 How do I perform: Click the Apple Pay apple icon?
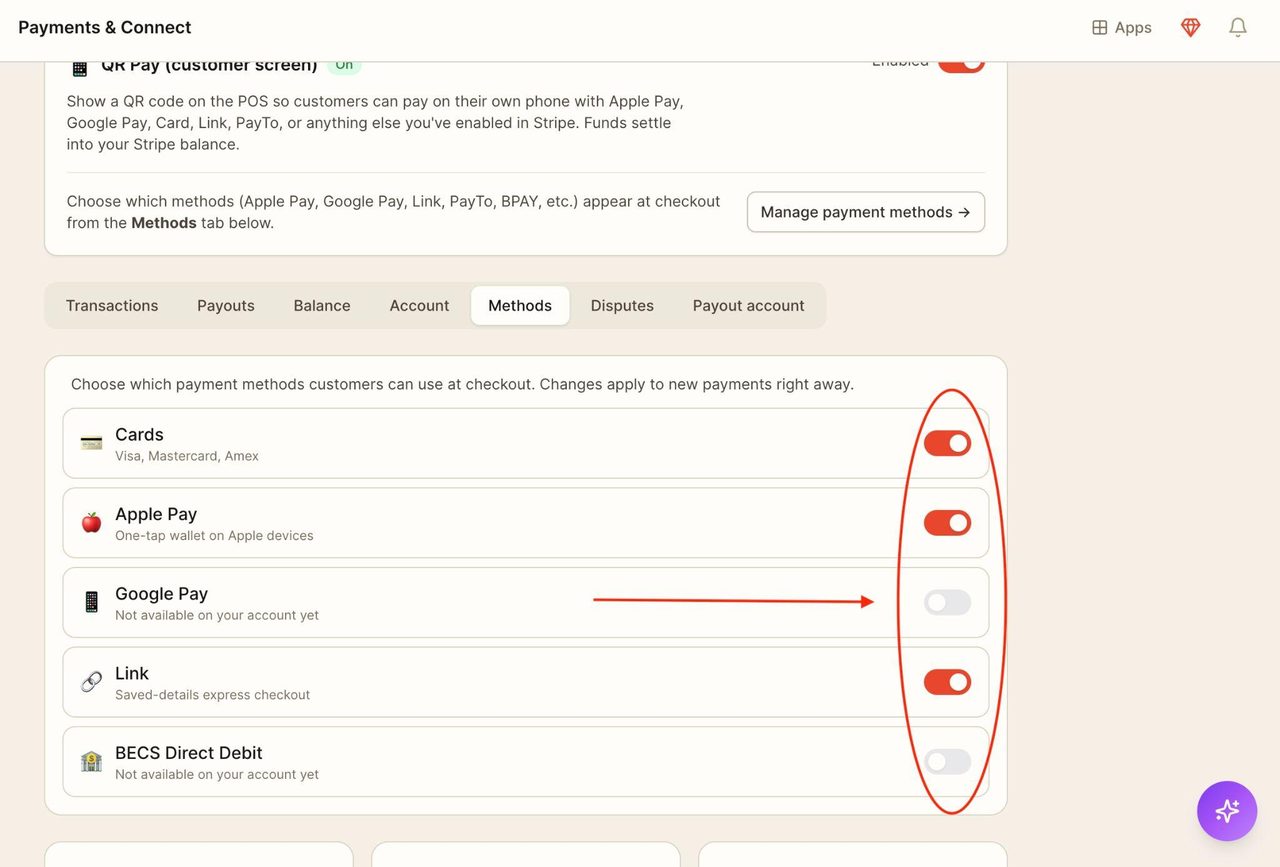[91, 523]
